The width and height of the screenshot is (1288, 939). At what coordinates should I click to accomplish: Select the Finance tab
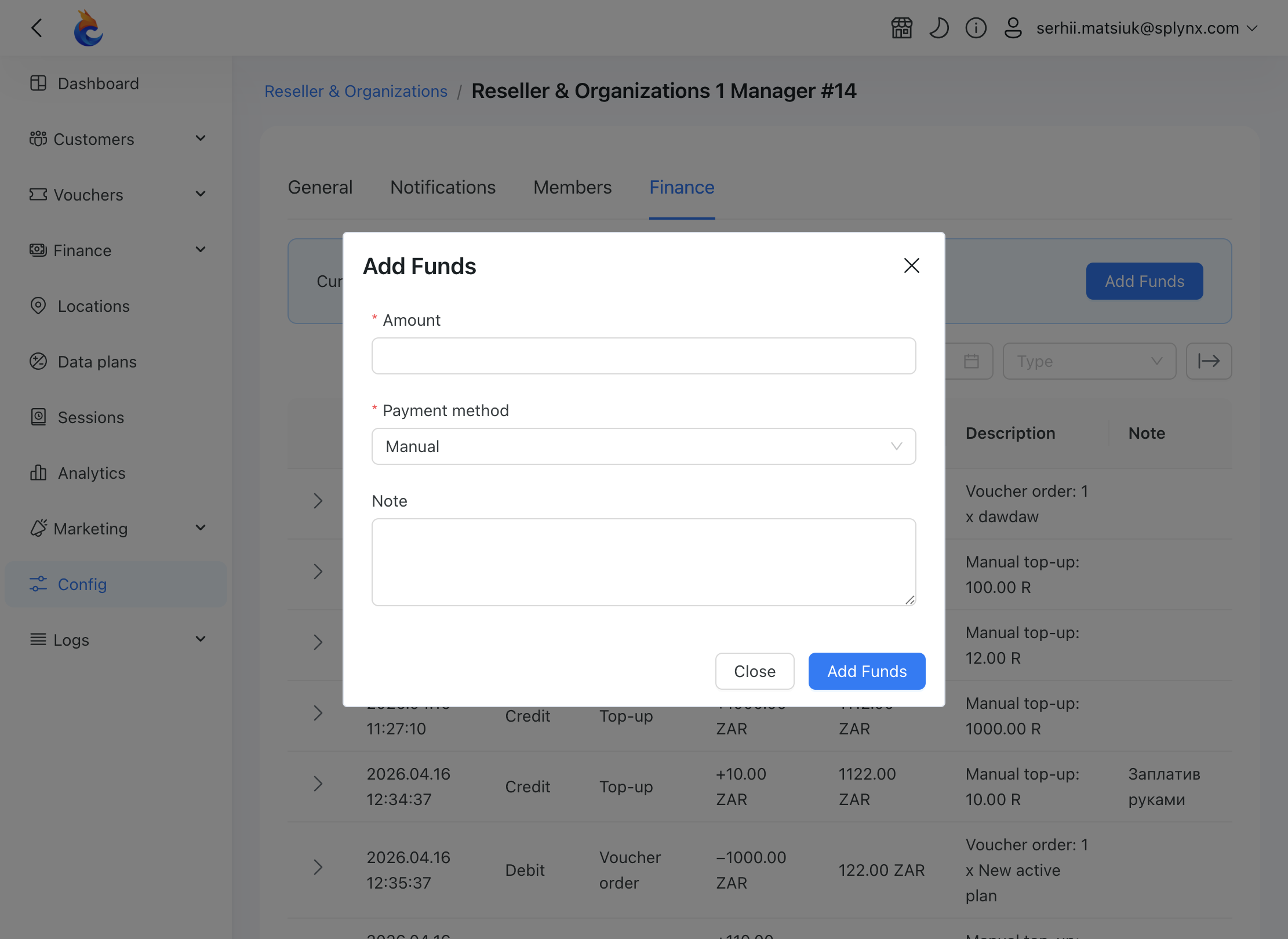[x=682, y=187]
